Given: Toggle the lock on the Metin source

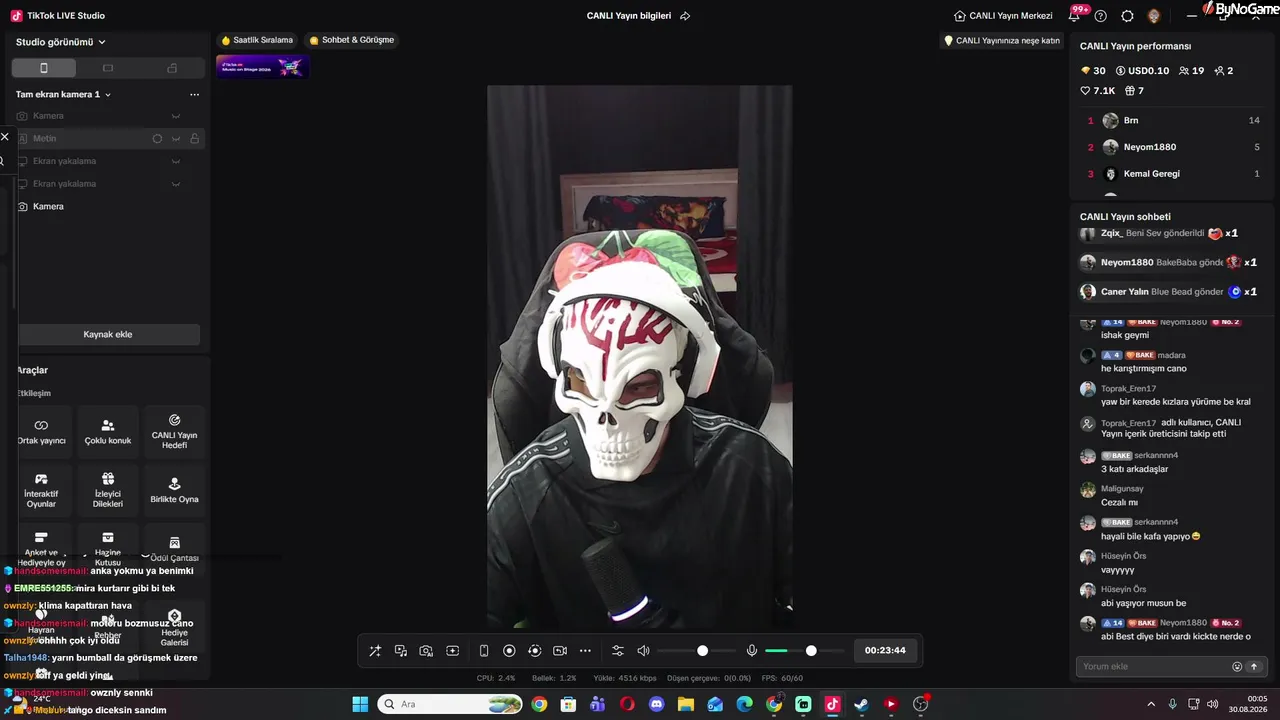Looking at the screenshot, I should (x=194, y=138).
